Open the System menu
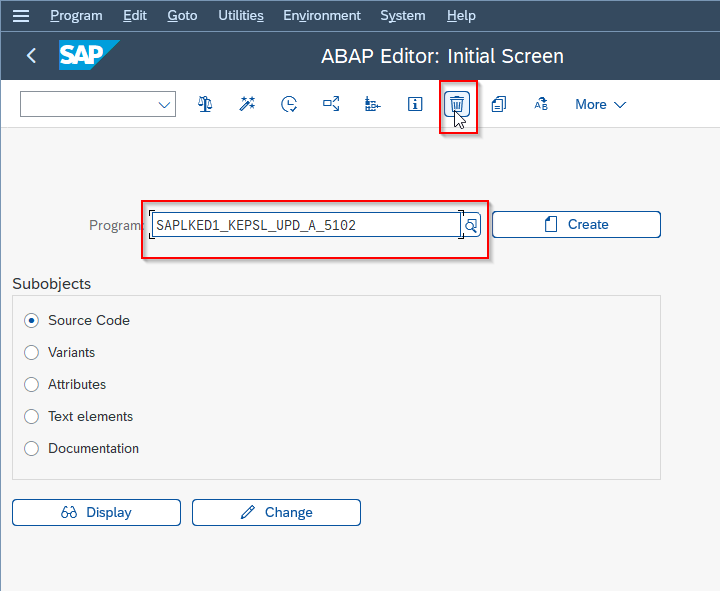 [403, 16]
